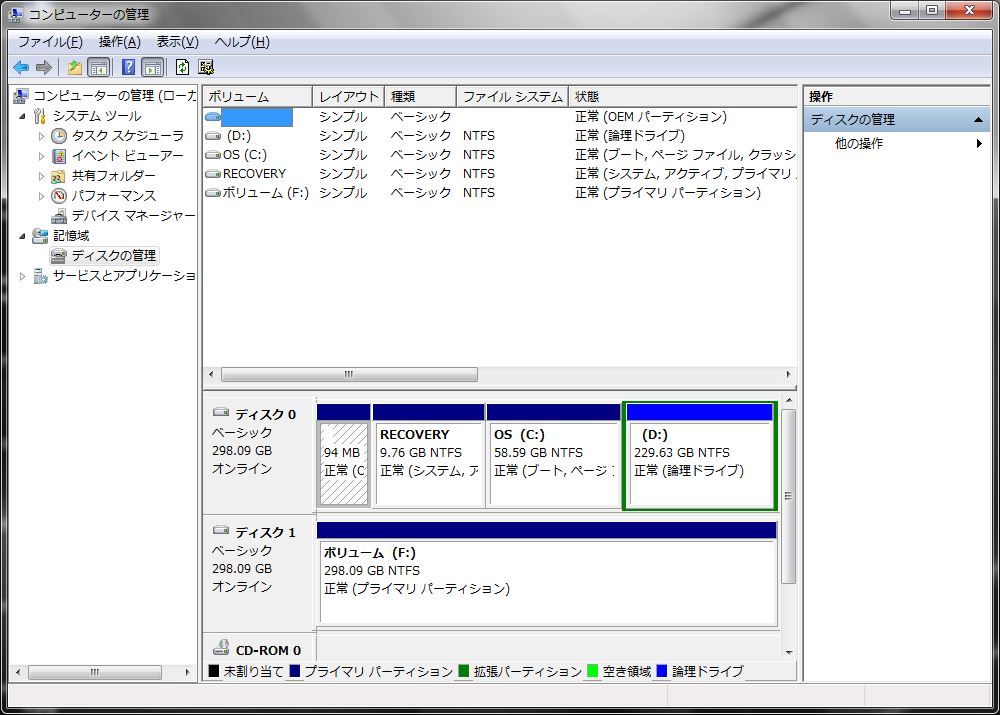Viewport: 1000px width, 715px height.
Task: Collapse the 記憶域 tree node
Action: tap(22, 236)
